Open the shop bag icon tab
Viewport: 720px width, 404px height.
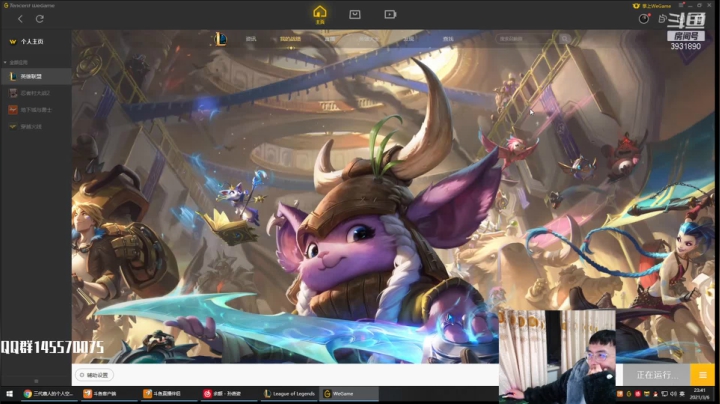(355, 15)
